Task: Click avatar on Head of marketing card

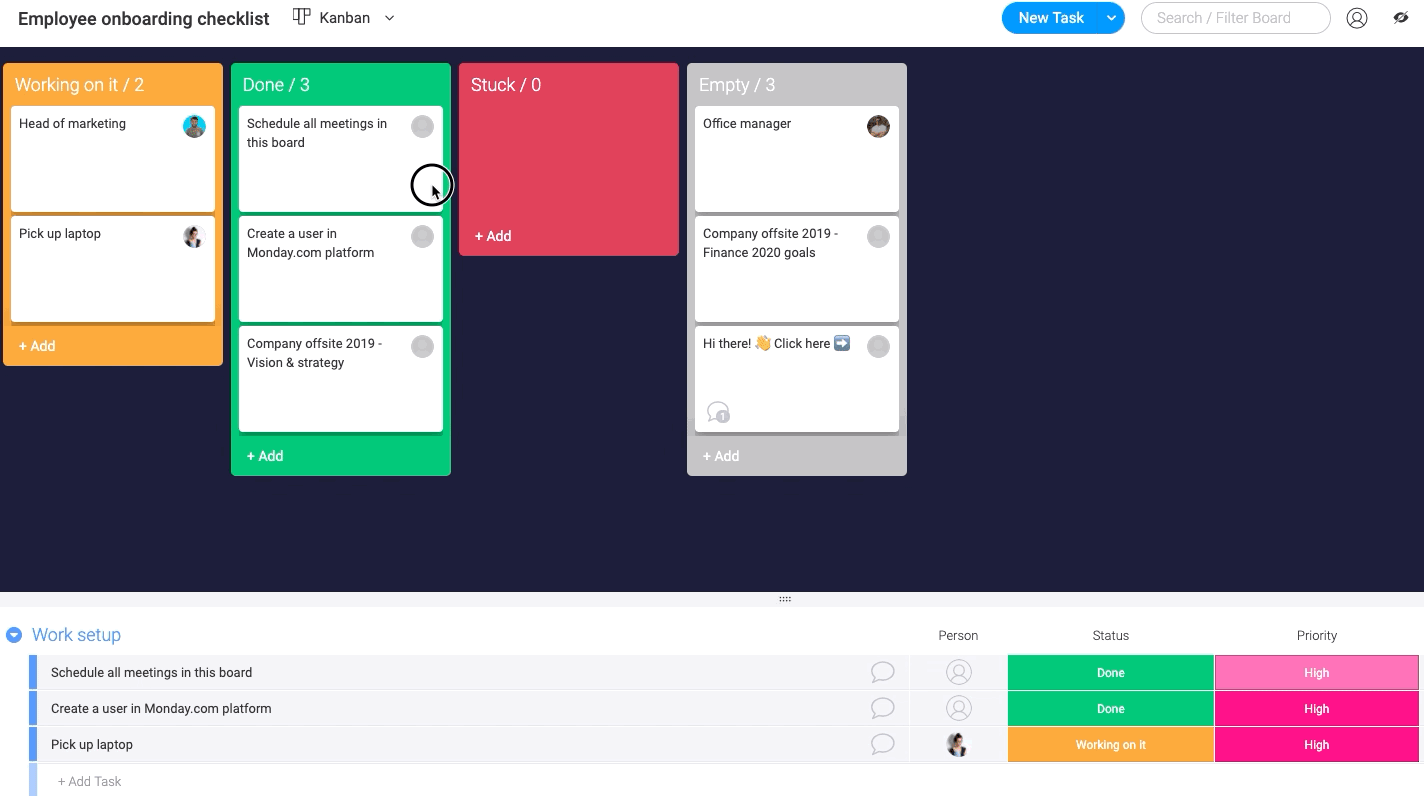Action: 194,126
